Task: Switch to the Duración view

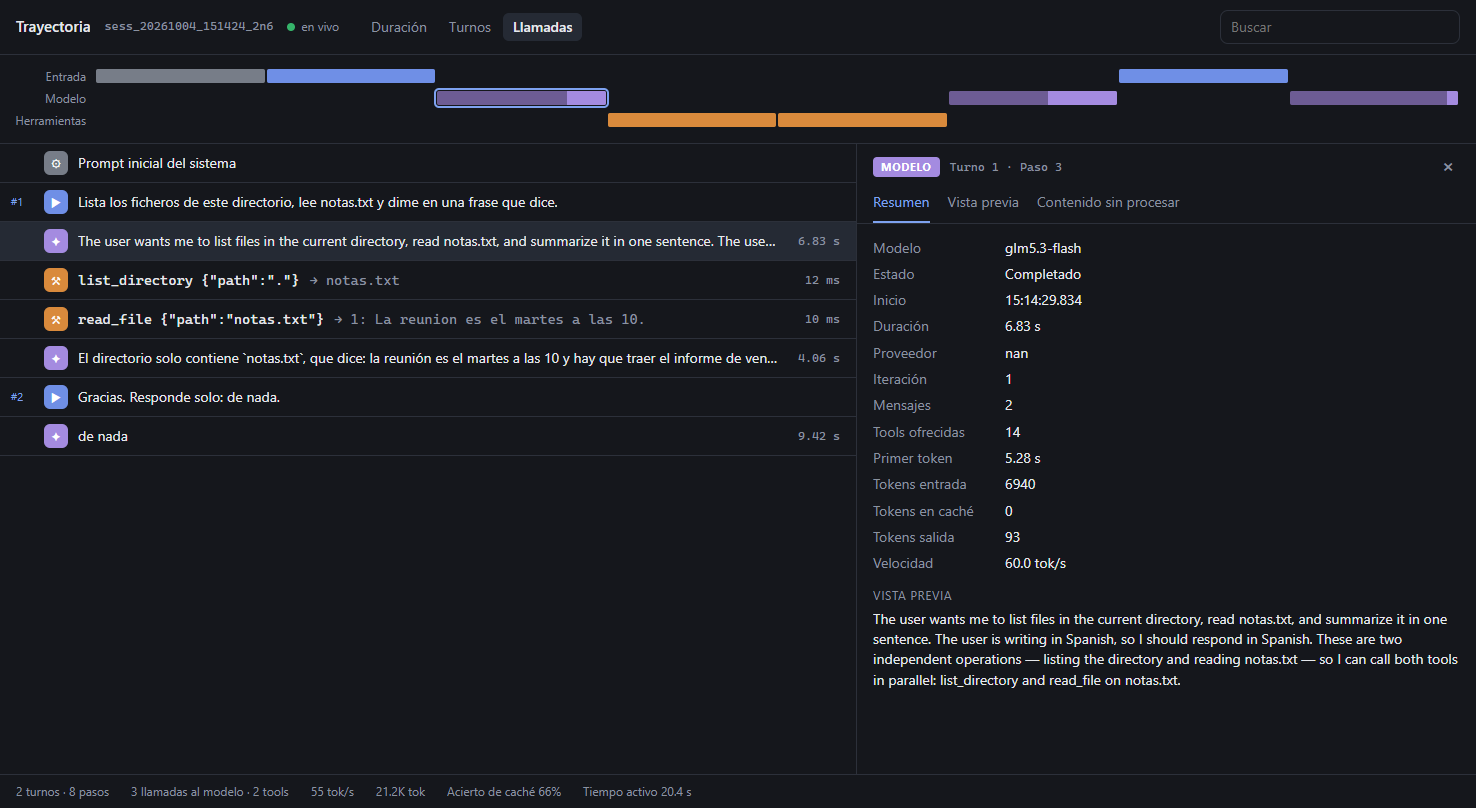Action: point(399,27)
